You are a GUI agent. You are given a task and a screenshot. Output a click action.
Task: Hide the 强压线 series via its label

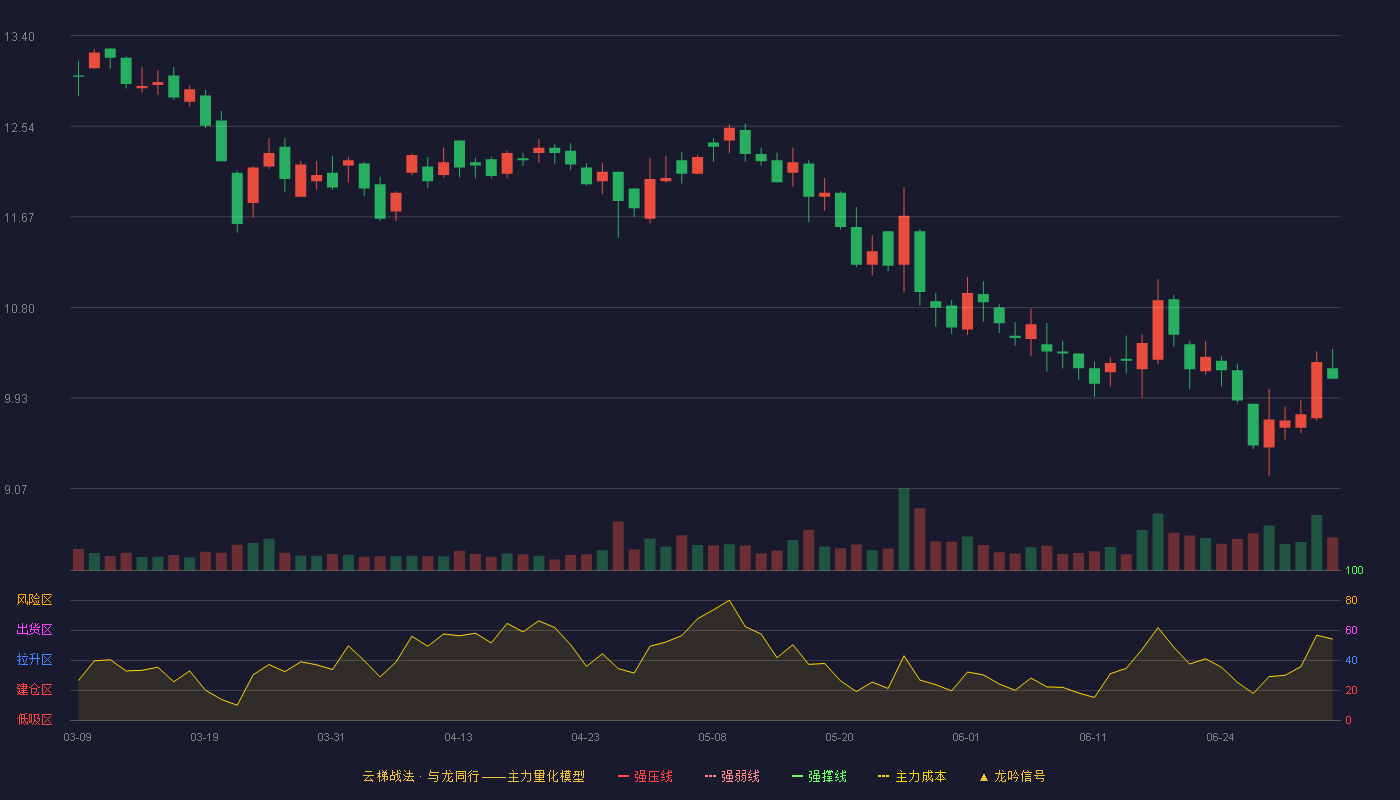653,776
